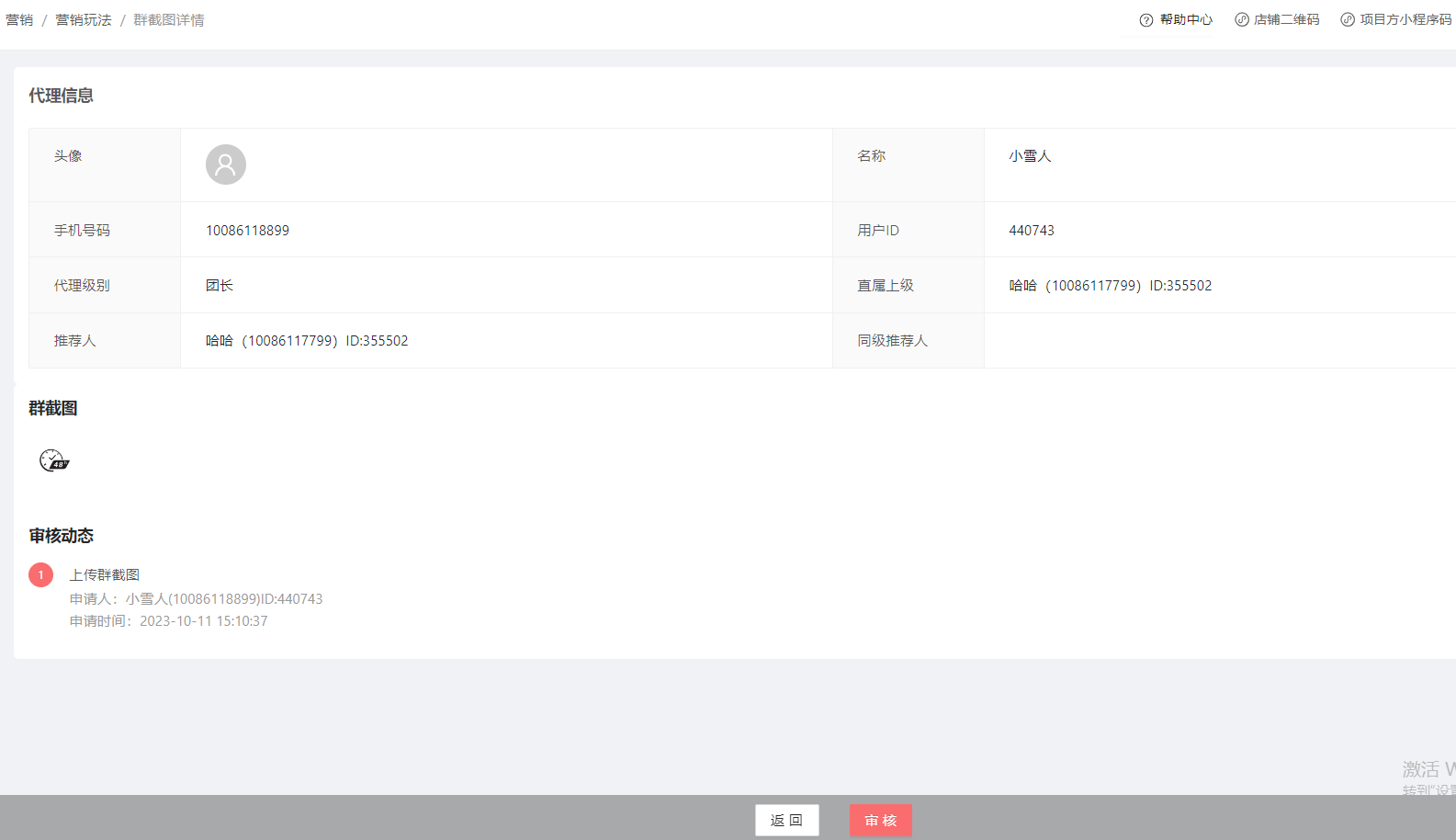Screen dimensions: 1456x840
Task: Click the 项目方小程序码 icon
Action: [1347, 20]
